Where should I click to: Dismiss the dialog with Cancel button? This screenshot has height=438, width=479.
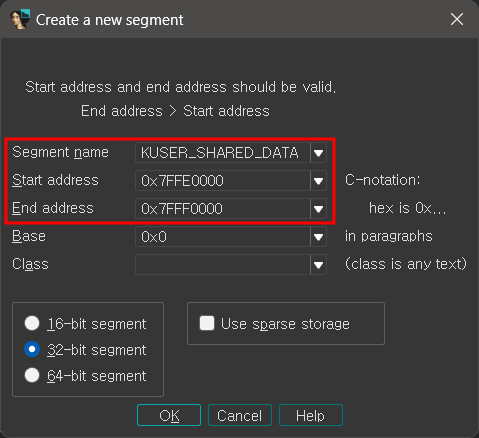click(240, 415)
